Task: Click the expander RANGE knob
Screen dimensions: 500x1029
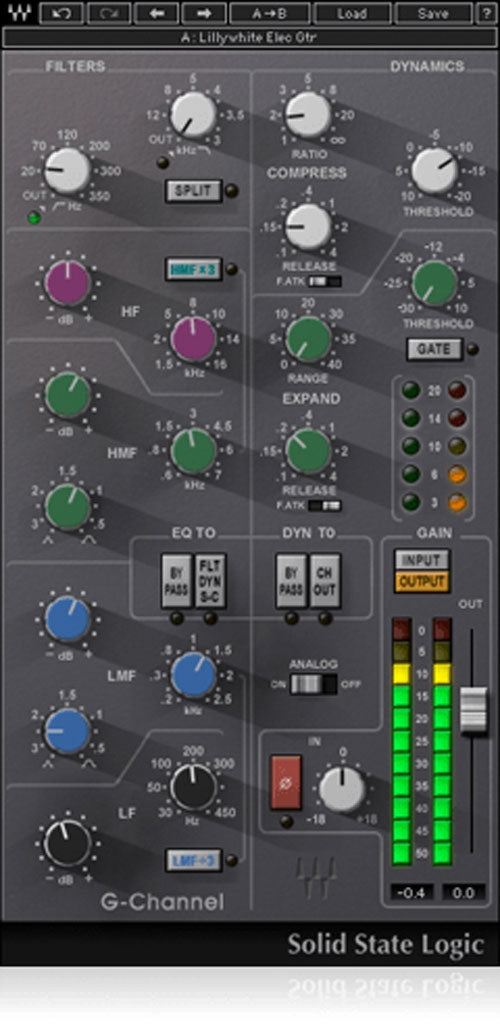Action: tap(308, 339)
